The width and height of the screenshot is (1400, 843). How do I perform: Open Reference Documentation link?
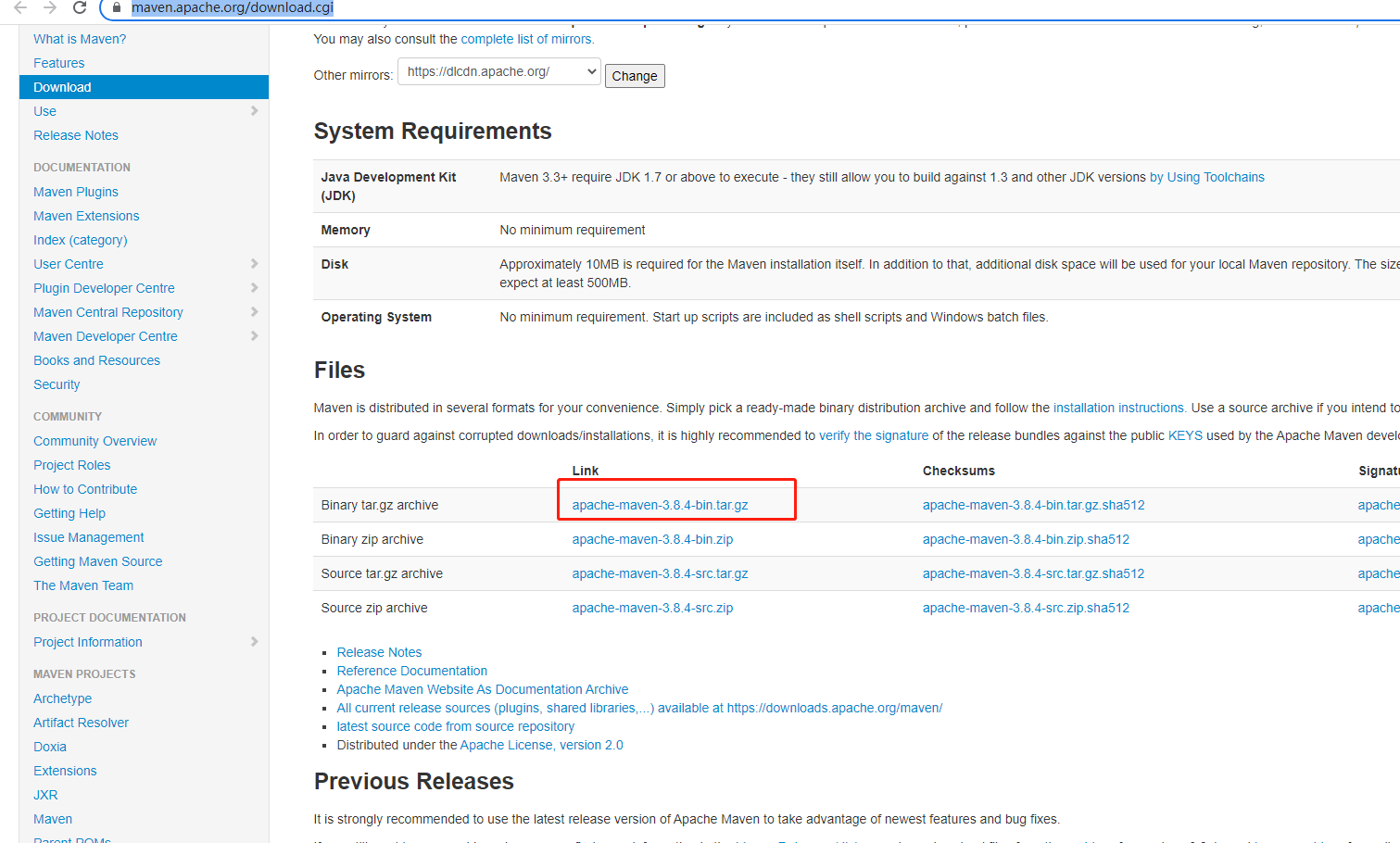[x=411, y=671]
